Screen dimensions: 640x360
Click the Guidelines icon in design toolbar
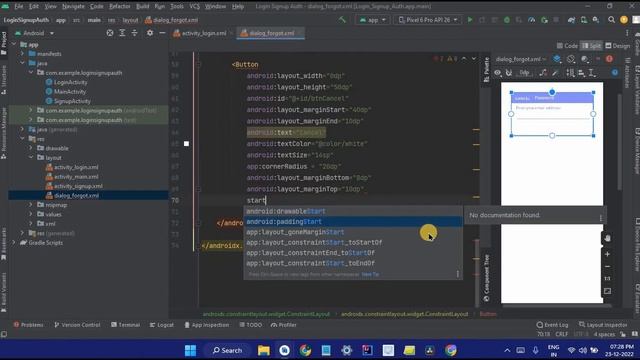592,73
